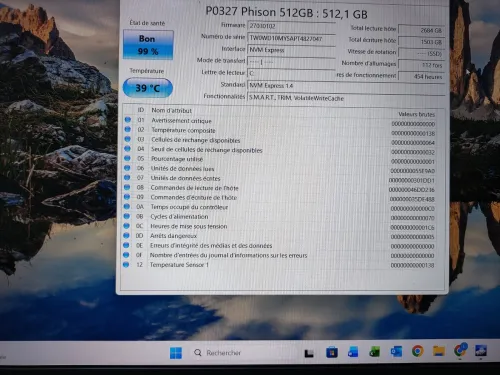The image size is (500, 375).
Task: Click the Bon 99 % health status button
Action: click(x=148, y=45)
